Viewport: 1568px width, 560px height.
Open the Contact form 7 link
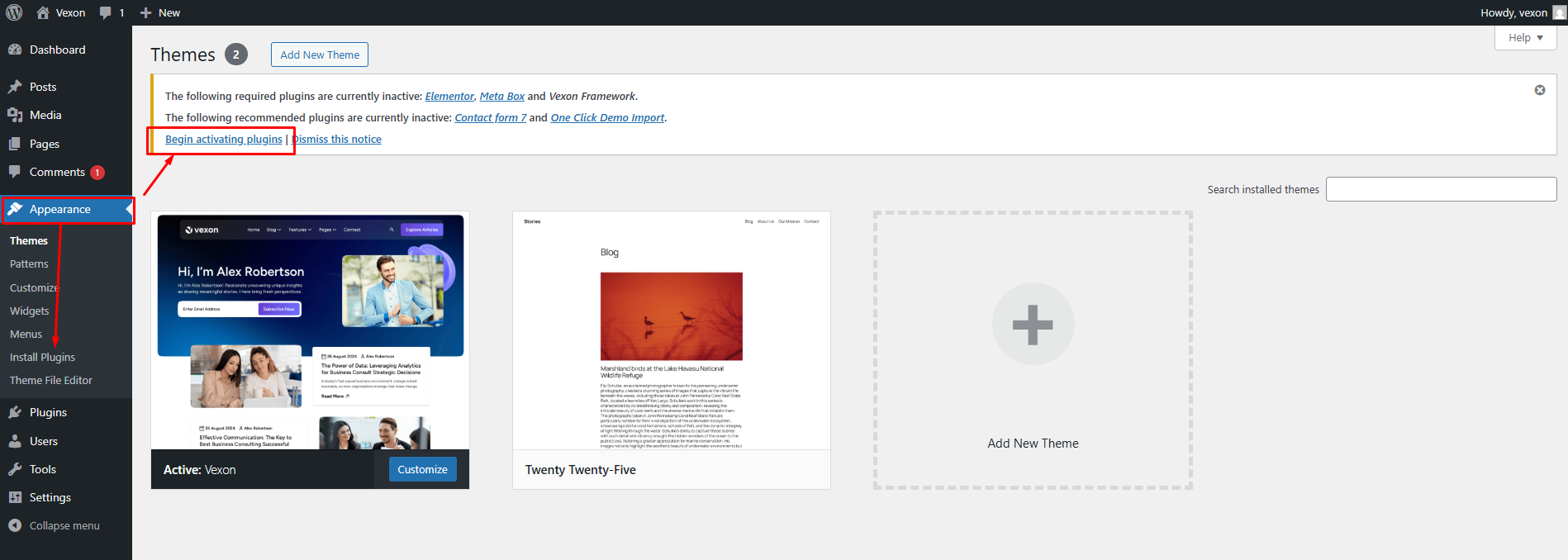pos(491,117)
